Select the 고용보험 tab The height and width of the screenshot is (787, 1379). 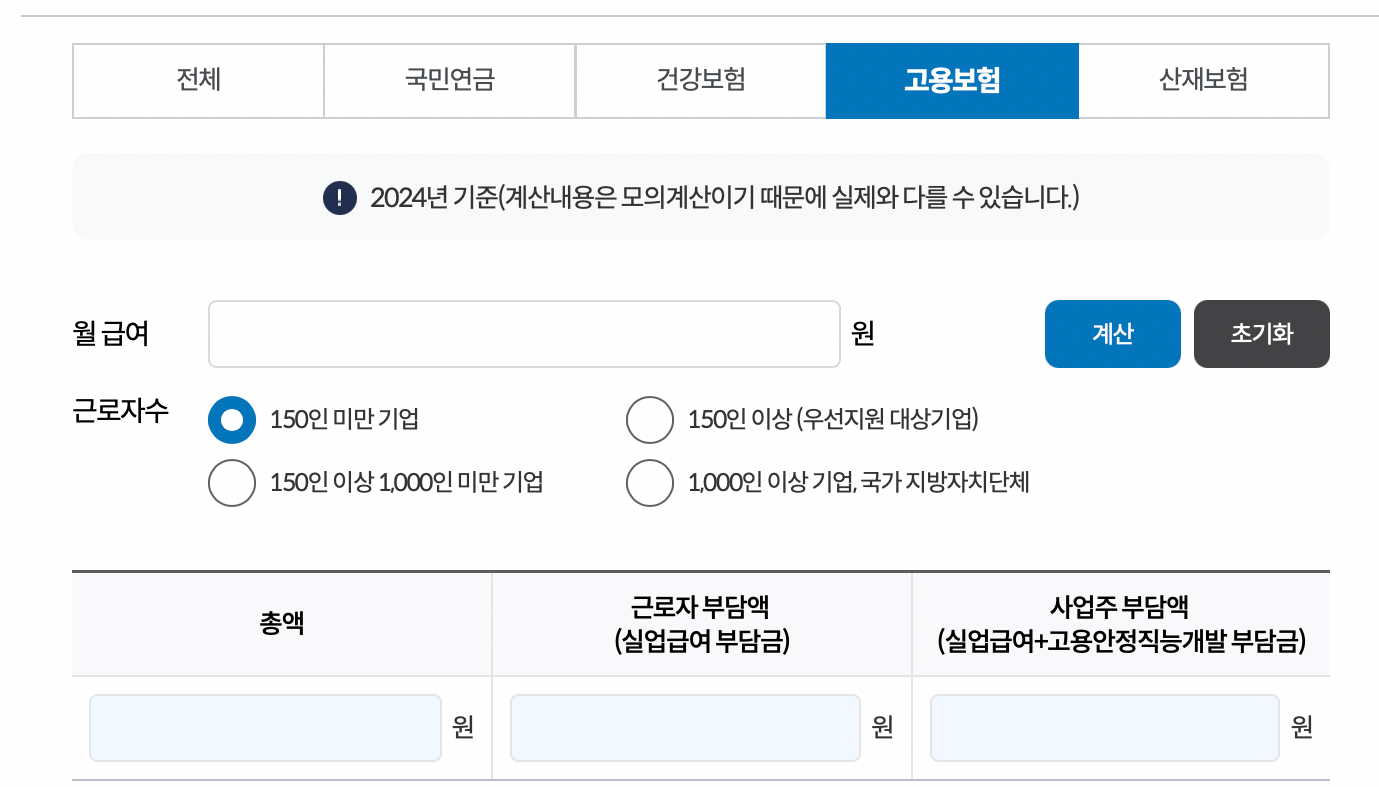tap(951, 80)
